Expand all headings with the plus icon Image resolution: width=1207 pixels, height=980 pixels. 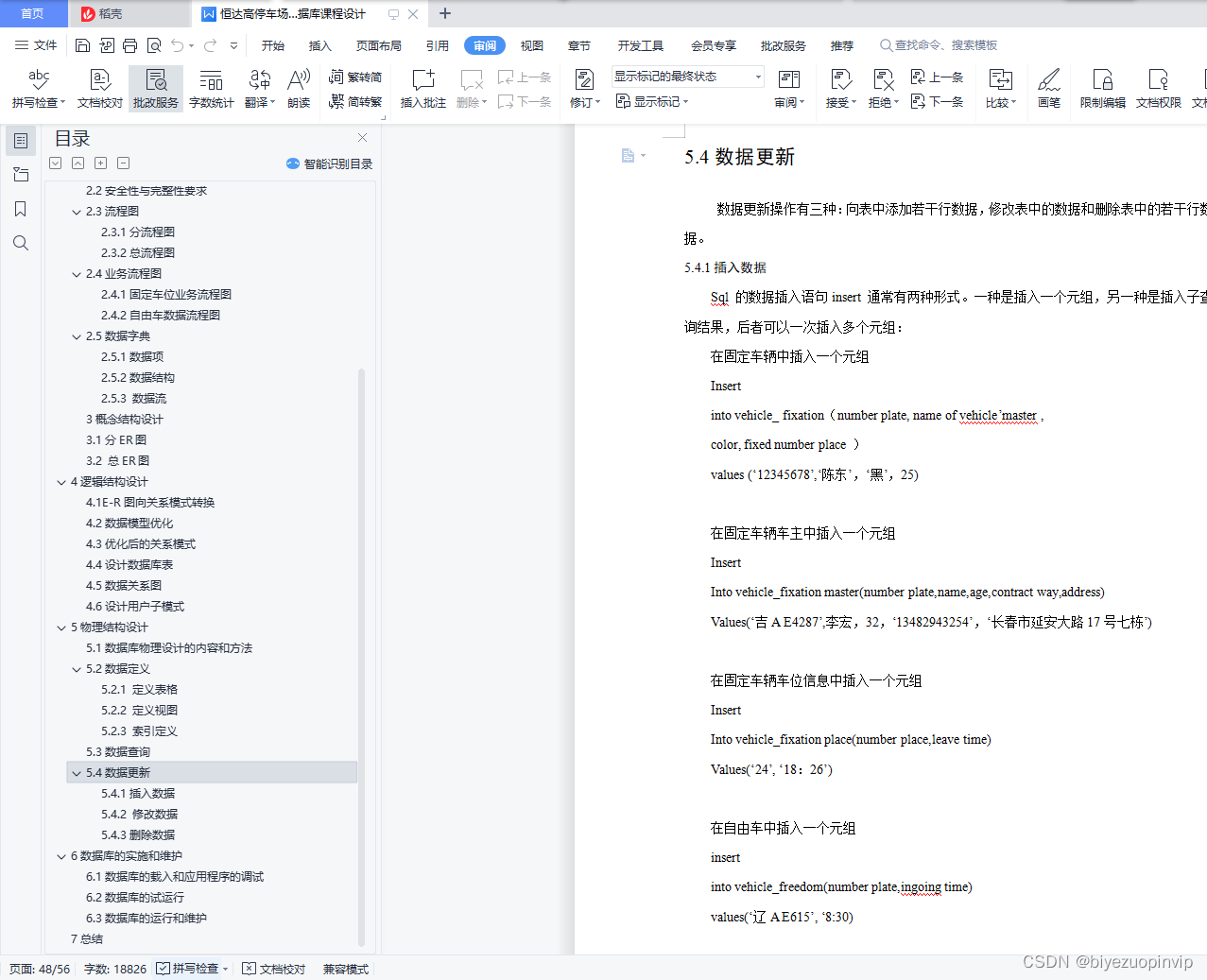click(100, 163)
